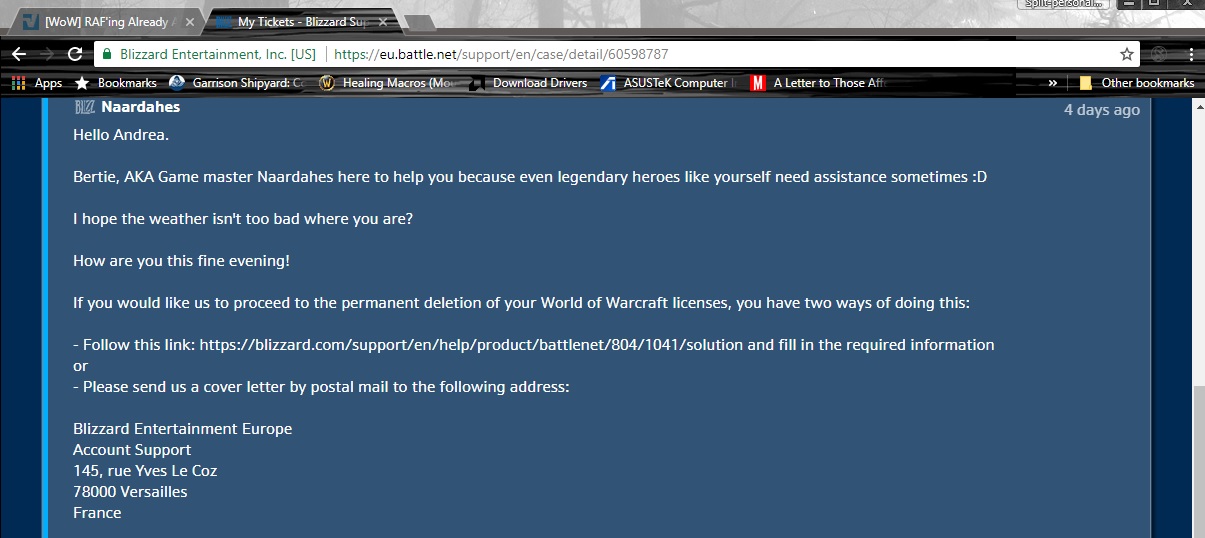Maximize the Chrome window
Image resolution: width=1205 pixels, height=538 pixels.
[x=1154, y=4]
